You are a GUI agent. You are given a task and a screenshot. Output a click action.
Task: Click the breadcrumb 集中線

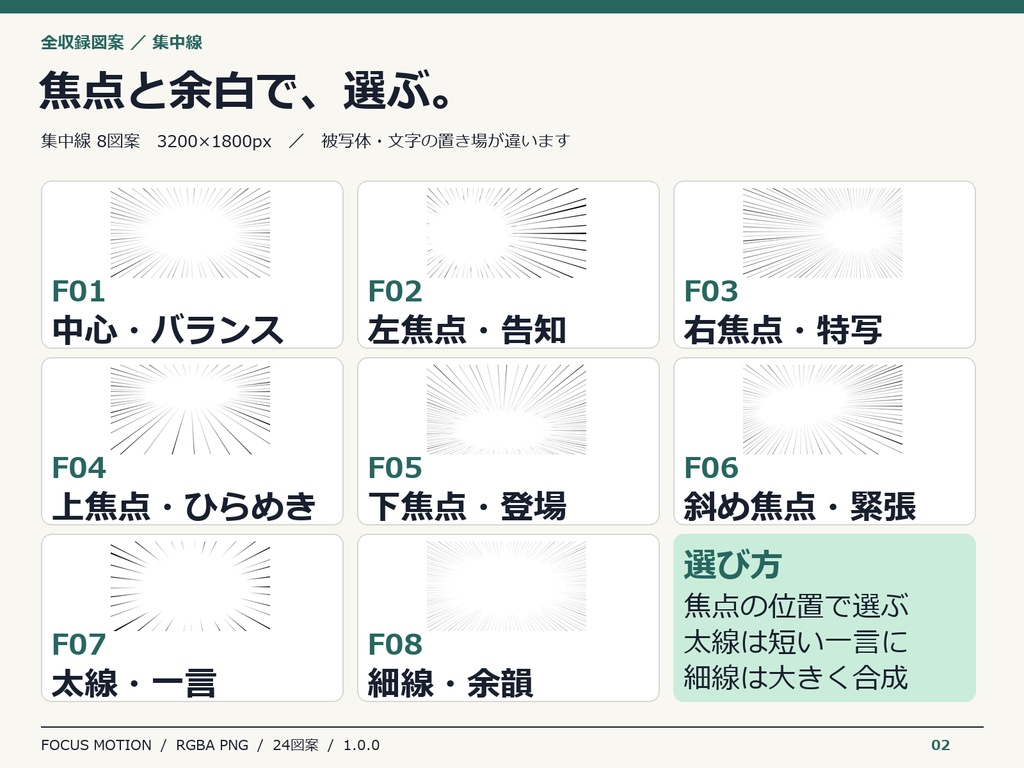[177, 42]
